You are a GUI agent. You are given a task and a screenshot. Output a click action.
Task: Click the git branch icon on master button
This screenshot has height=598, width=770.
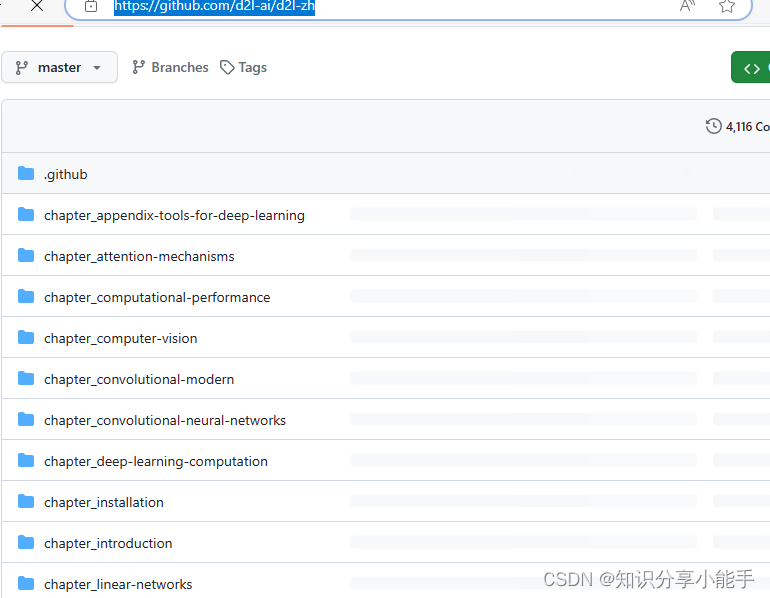(x=21, y=68)
